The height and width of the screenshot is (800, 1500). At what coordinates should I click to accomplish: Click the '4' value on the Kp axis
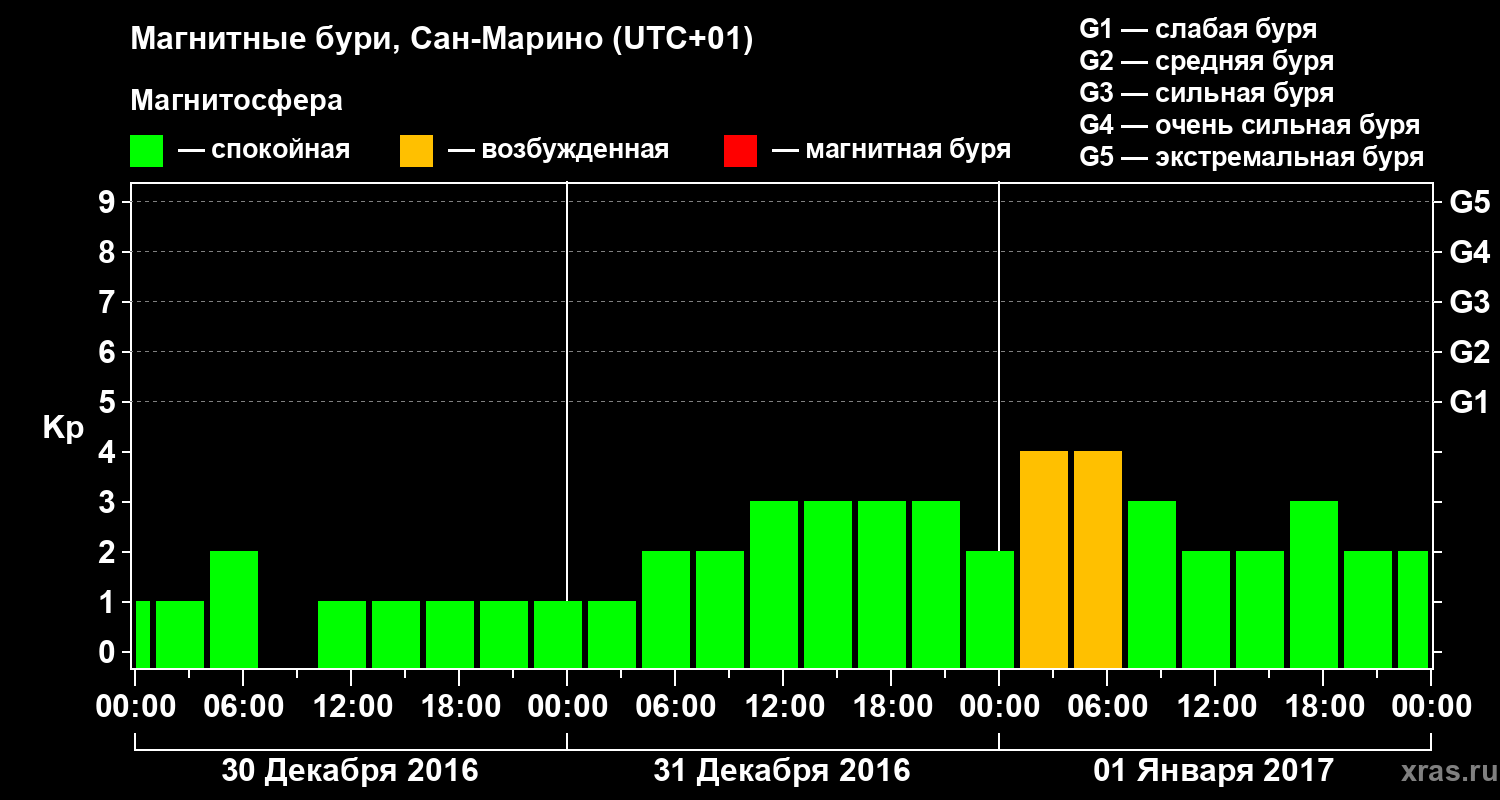pos(109,452)
